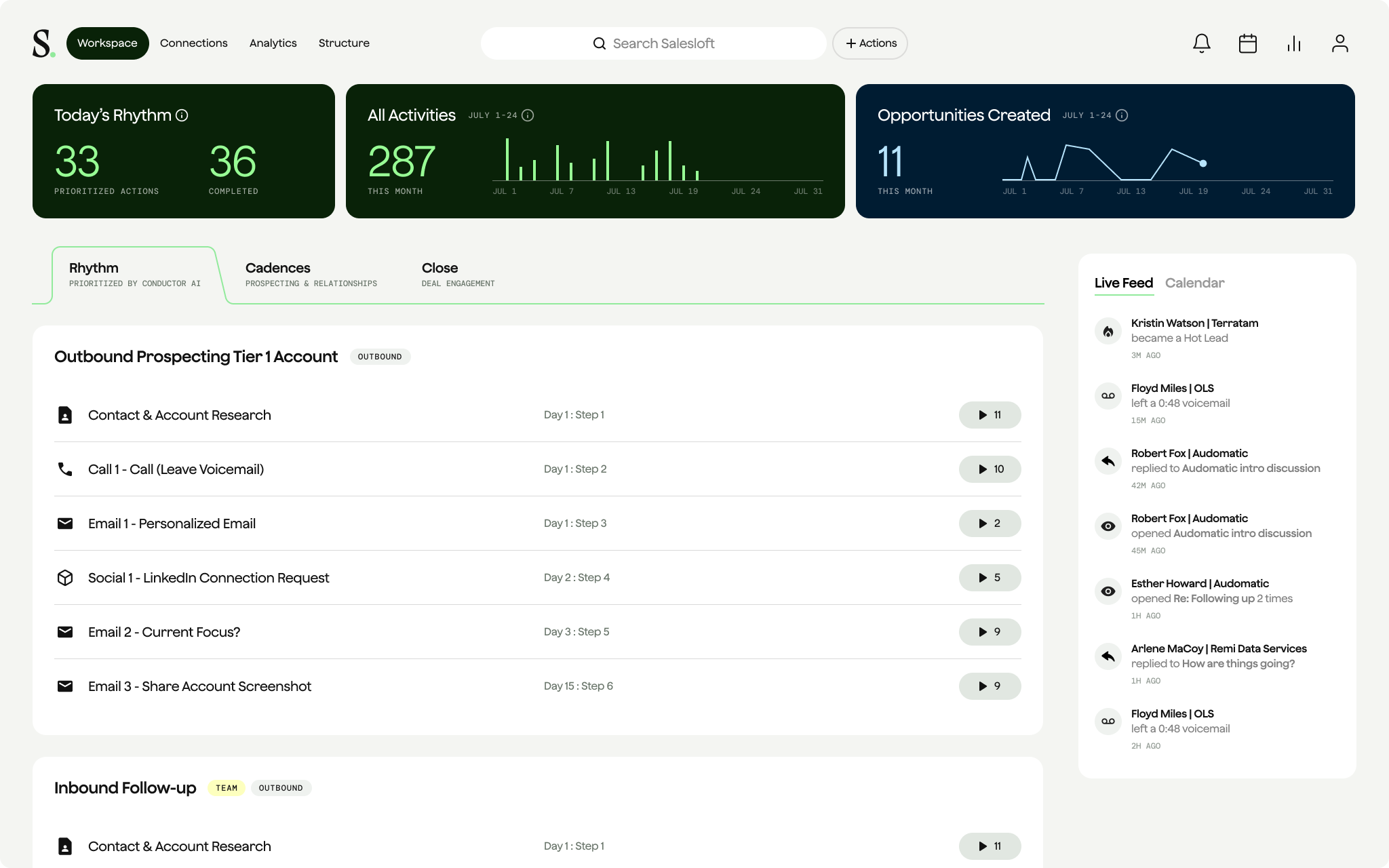Play 11 actions for Contact & Account Research
Image resolution: width=1389 pixels, height=868 pixels.
(990, 415)
